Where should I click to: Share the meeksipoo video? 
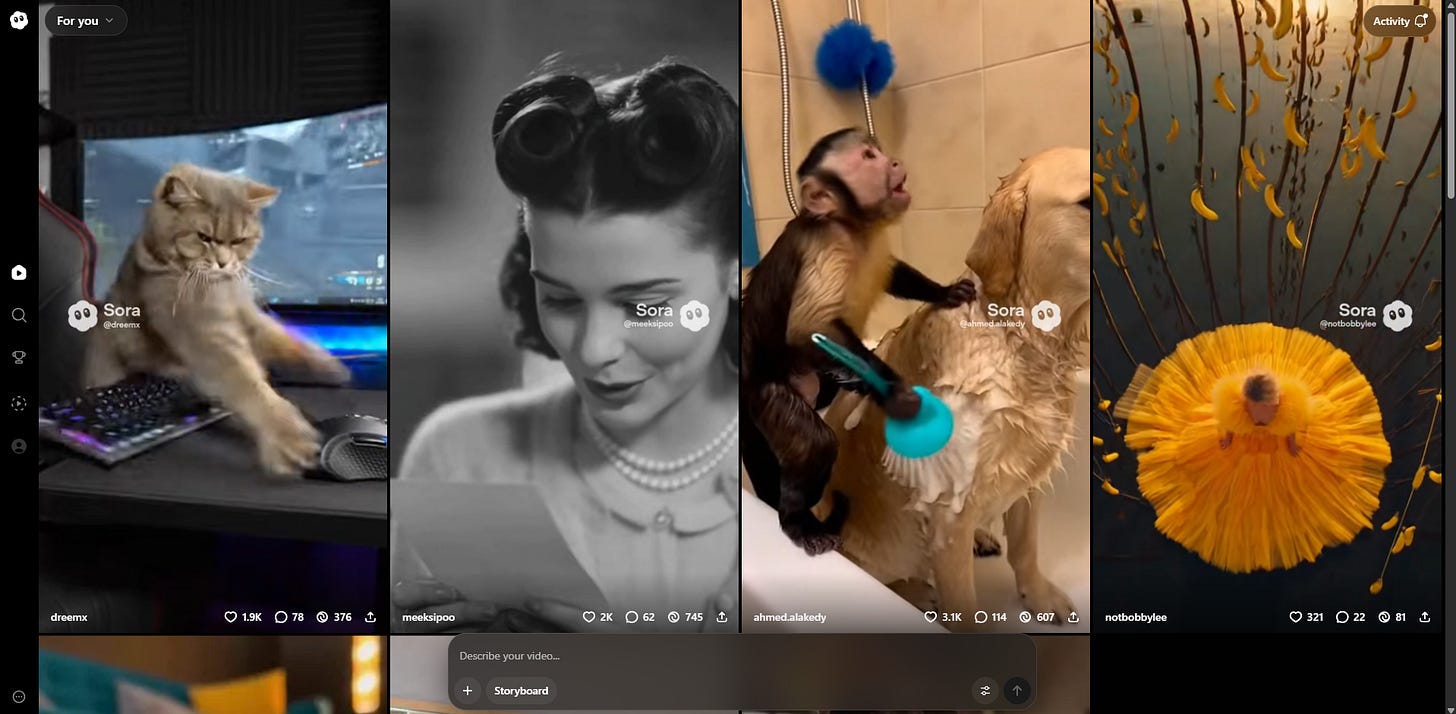(722, 617)
